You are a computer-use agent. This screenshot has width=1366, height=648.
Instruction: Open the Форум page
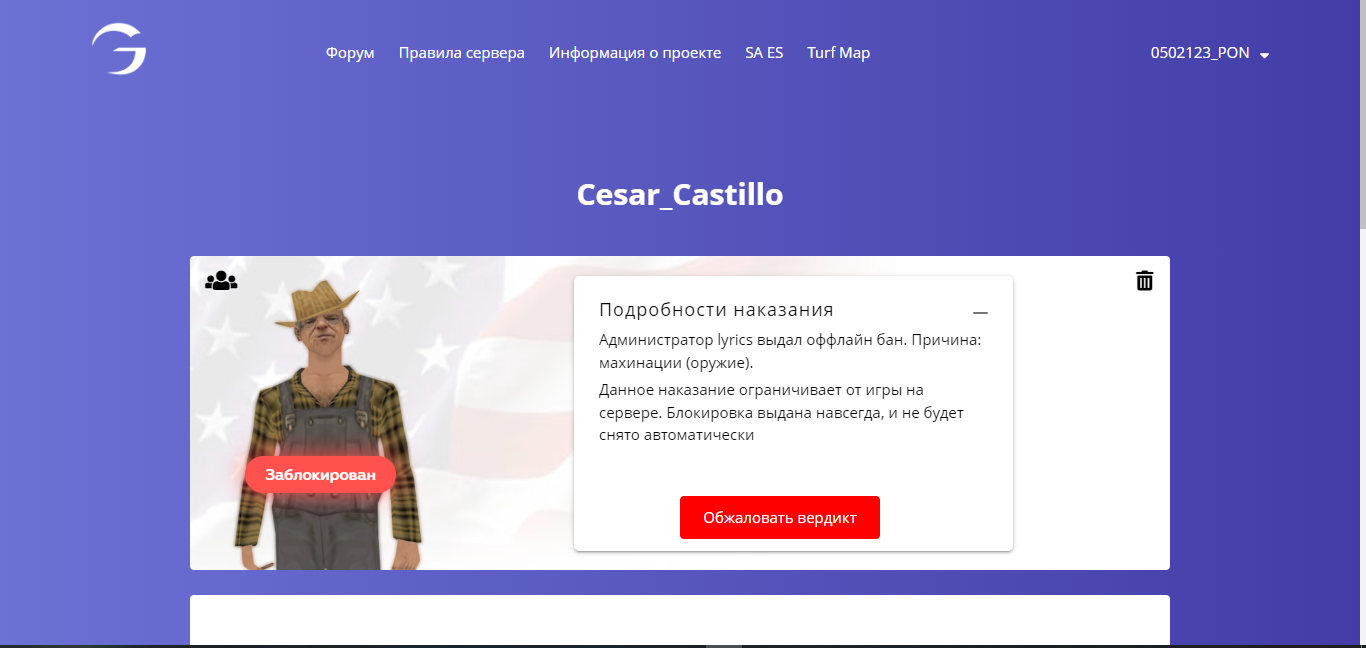point(350,53)
